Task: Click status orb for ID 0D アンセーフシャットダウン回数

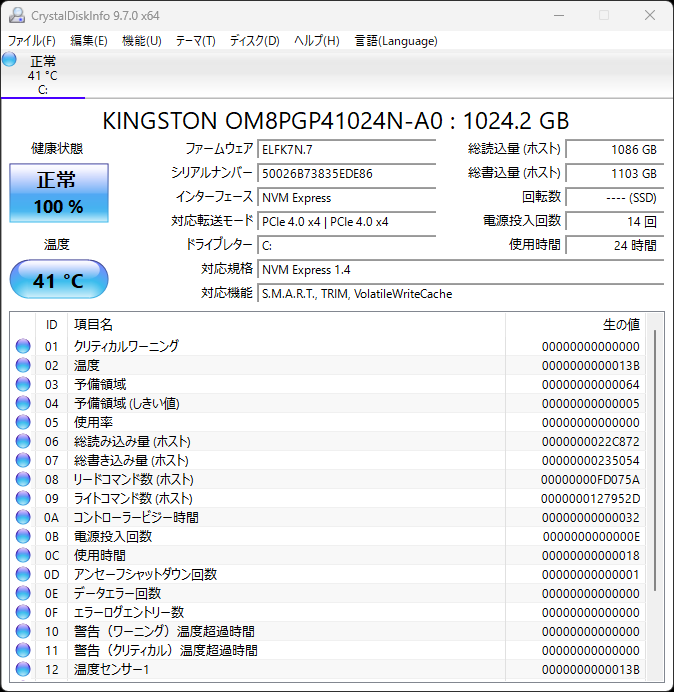Action: pyautogui.click(x=23, y=574)
